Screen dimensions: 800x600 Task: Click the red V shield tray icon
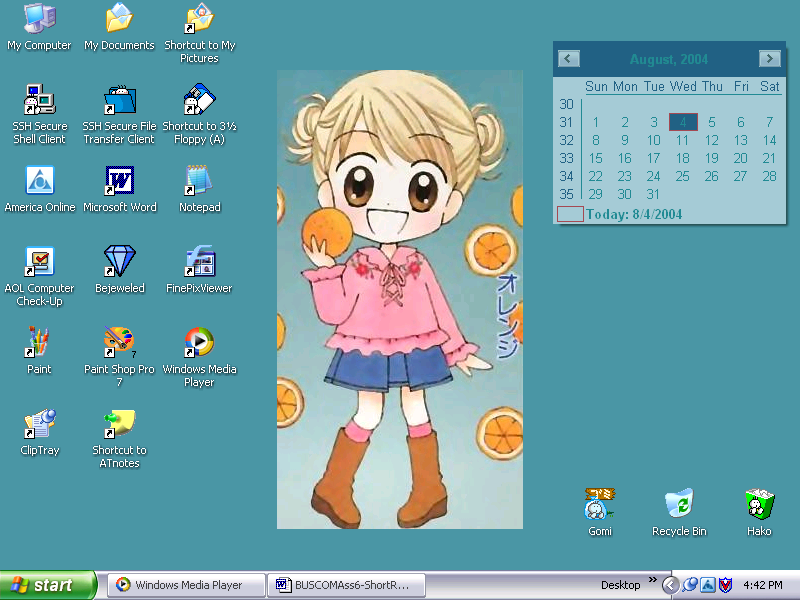pyautogui.click(x=725, y=585)
